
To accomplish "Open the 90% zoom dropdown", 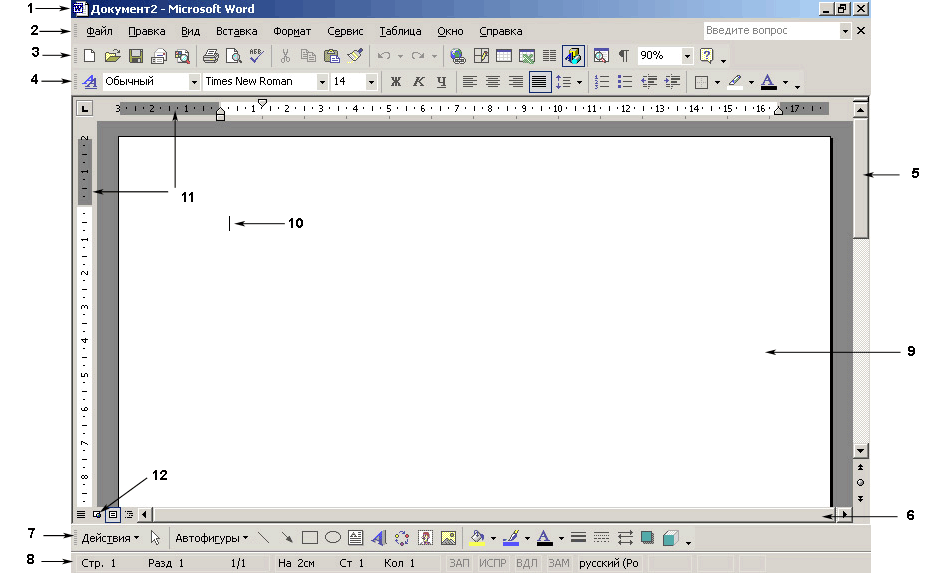I will [x=687, y=56].
